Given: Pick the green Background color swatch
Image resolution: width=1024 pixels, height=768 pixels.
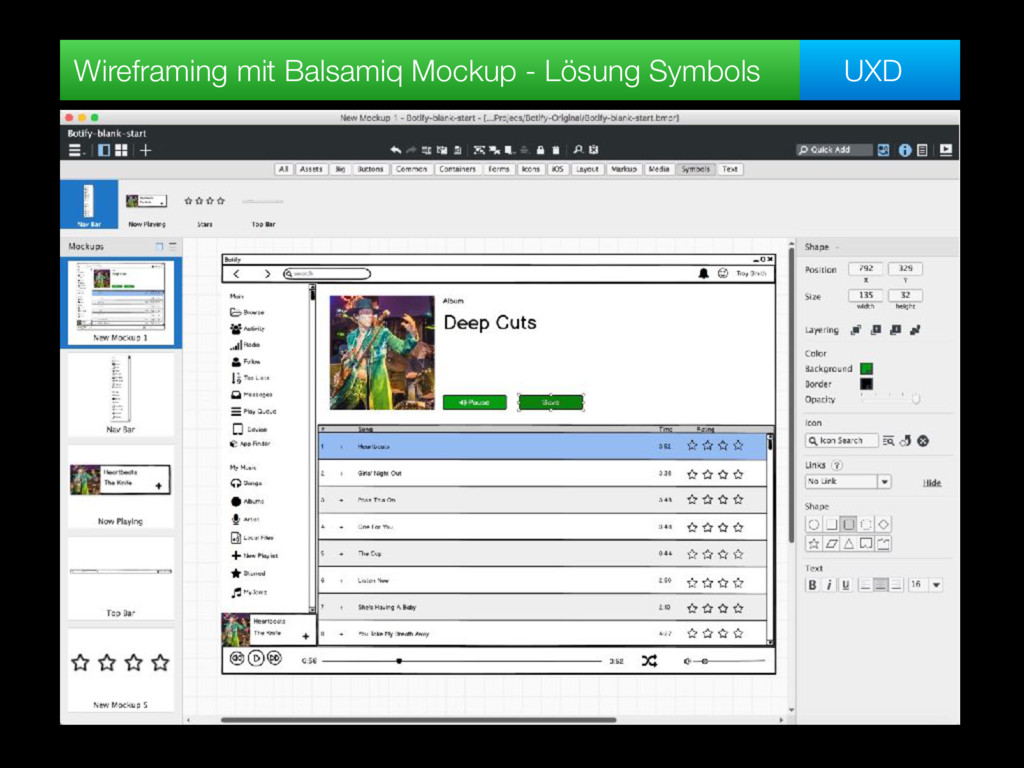Looking at the screenshot, I should [867, 369].
